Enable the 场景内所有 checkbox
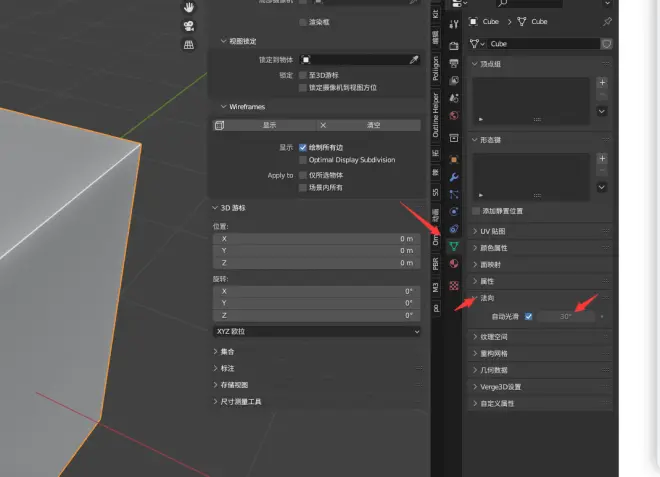Screen dimensions: 660x477 click(303, 187)
